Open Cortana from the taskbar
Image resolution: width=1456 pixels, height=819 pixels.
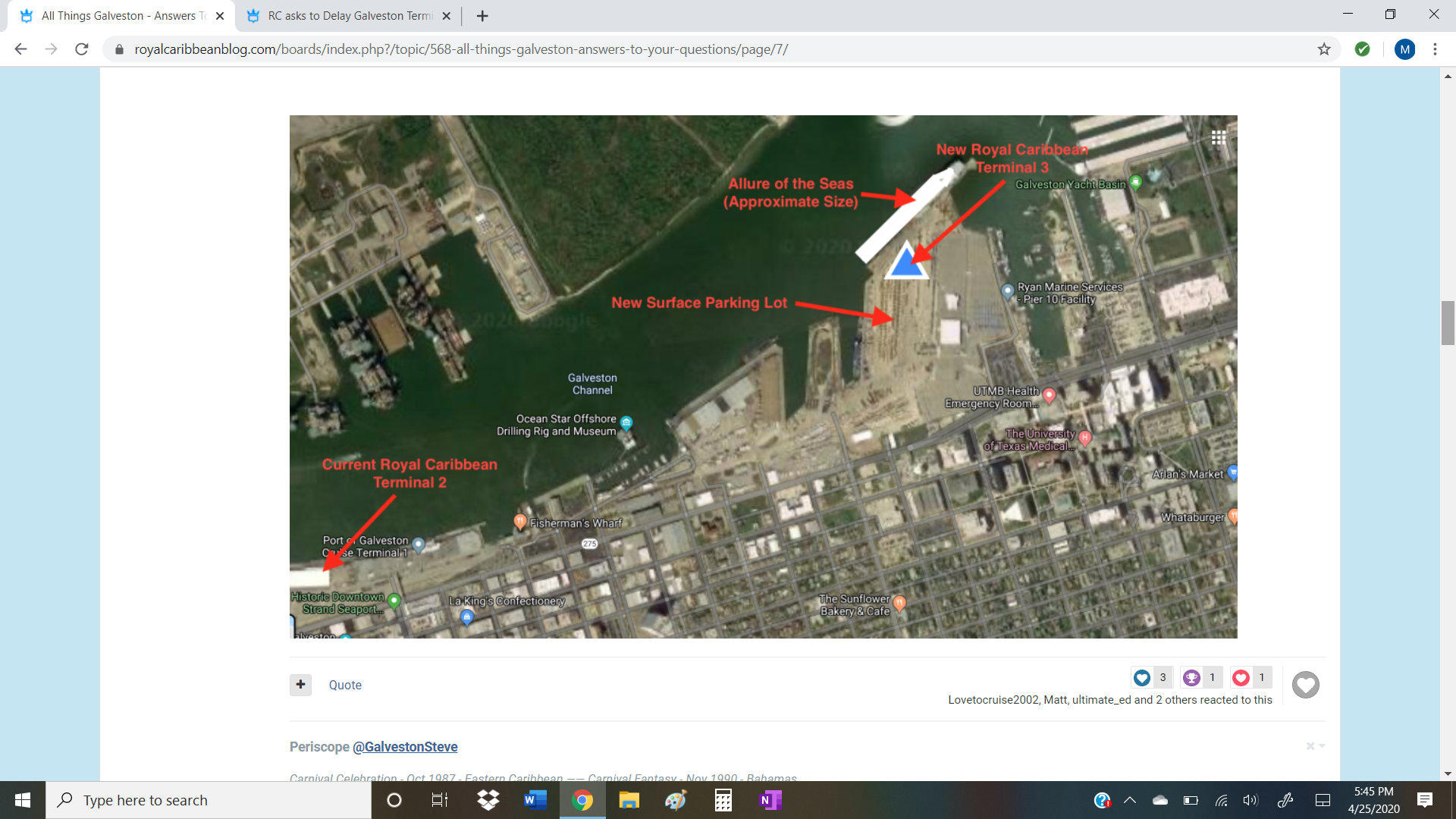click(394, 800)
